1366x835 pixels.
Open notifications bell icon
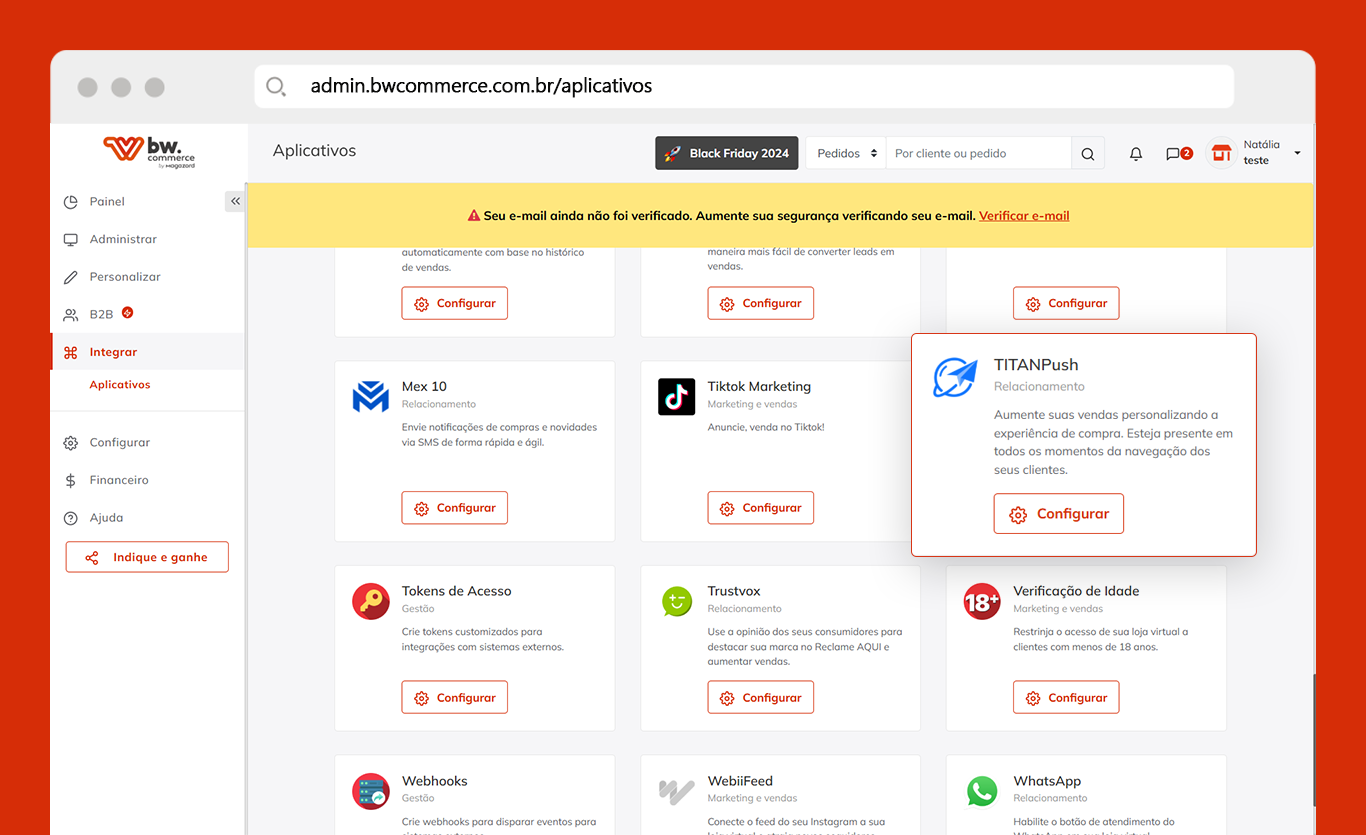[x=1136, y=154]
